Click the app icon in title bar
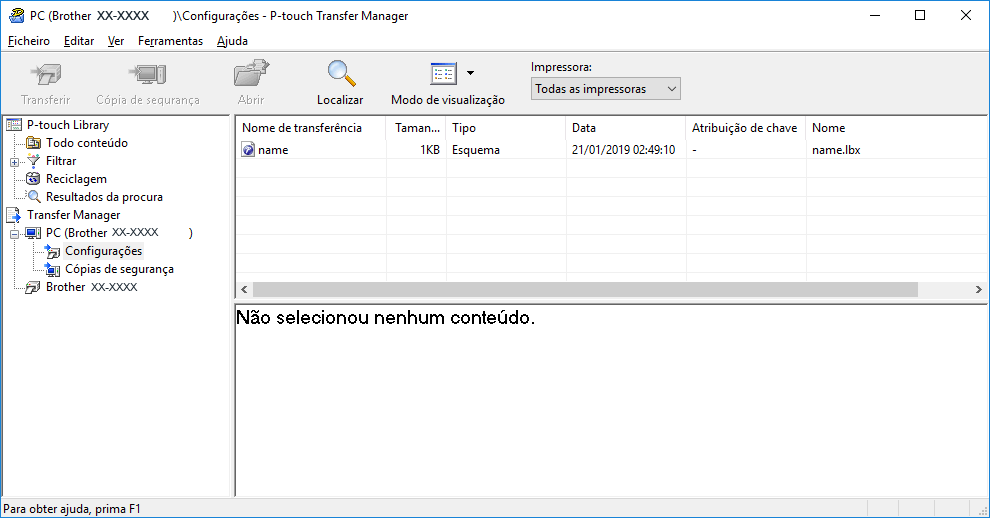This screenshot has height=518, width=990. tap(16, 16)
